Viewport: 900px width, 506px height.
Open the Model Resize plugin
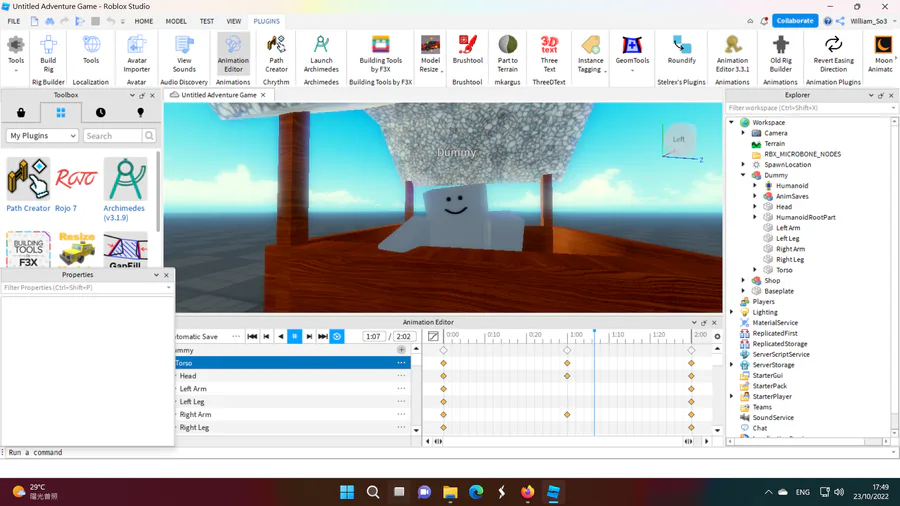pos(430,54)
